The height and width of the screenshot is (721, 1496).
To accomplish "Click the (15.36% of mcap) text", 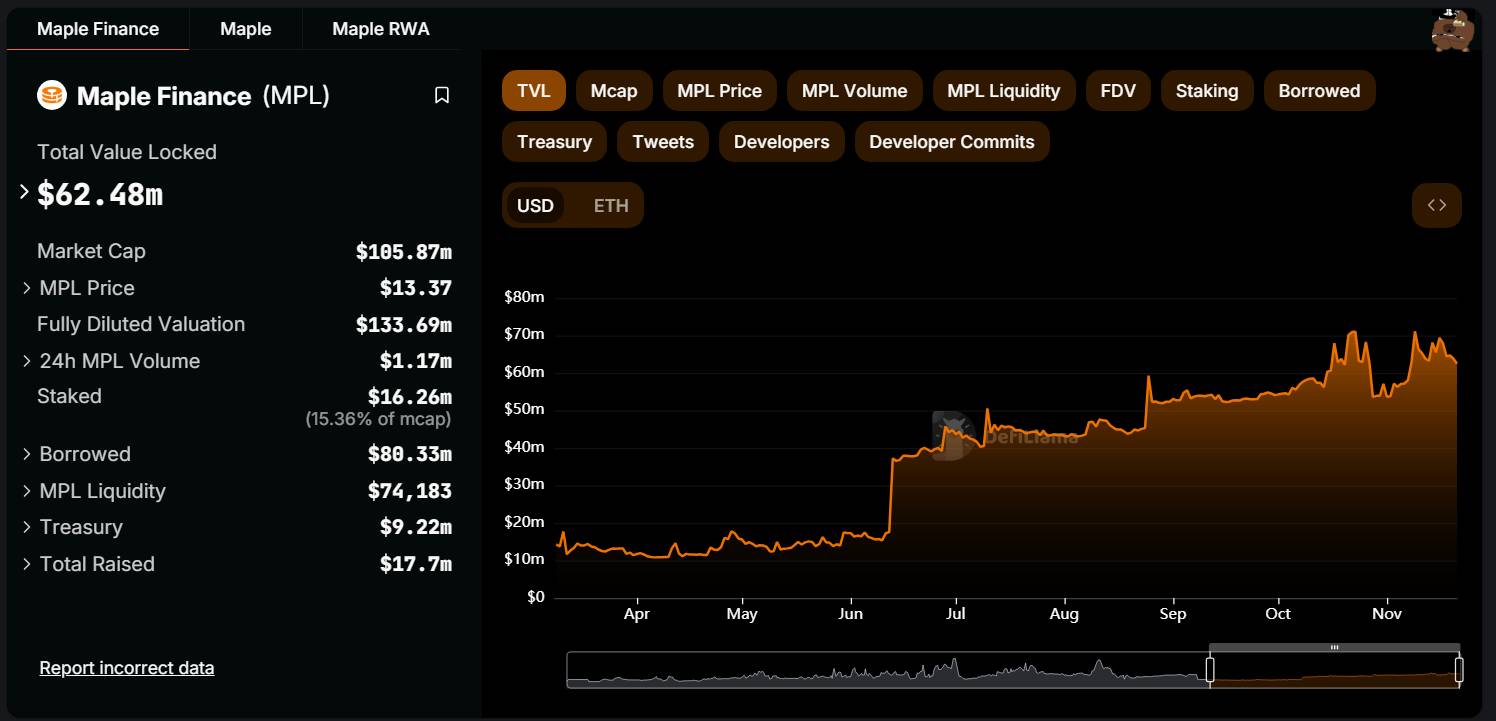I will pyautogui.click(x=378, y=419).
